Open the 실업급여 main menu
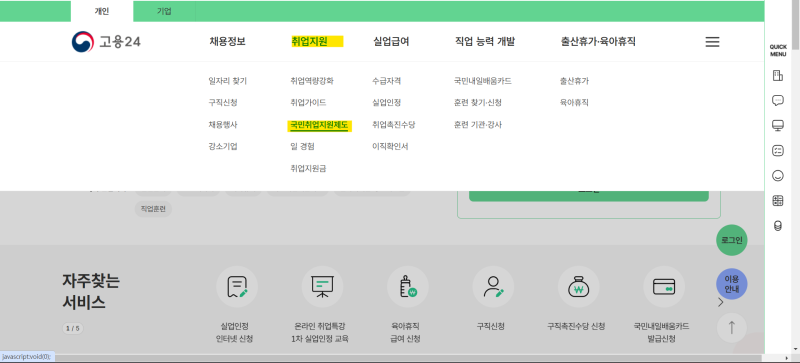This screenshot has width=800, height=363. pyautogui.click(x=391, y=42)
